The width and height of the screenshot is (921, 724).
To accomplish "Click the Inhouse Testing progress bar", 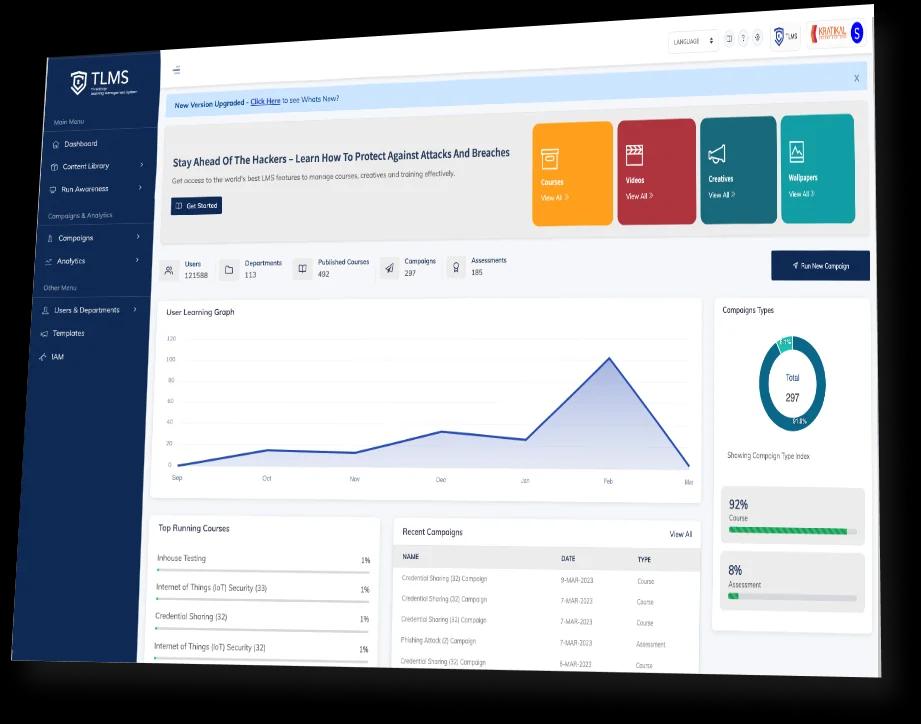I will click(x=263, y=571).
